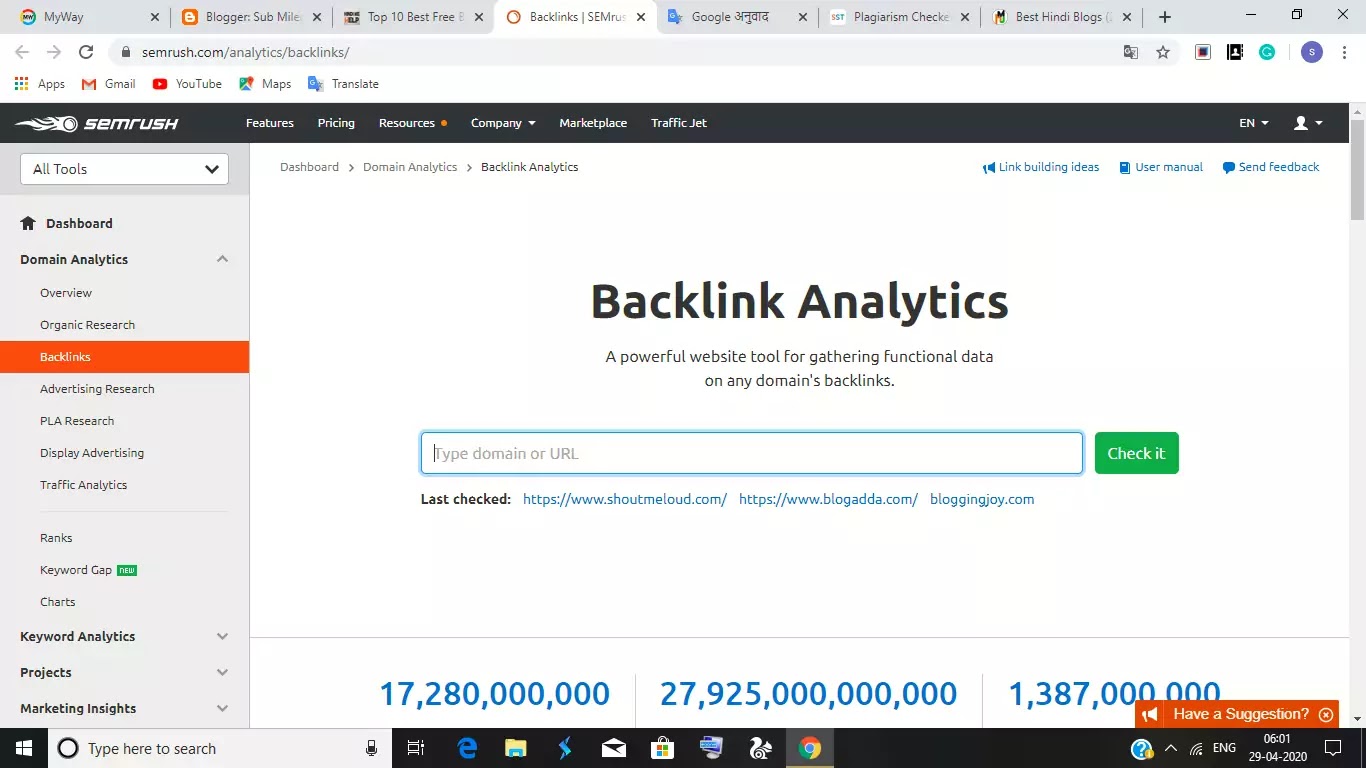
Task: Go to Pricing in top navigation
Action: pyautogui.click(x=336, y=123)
